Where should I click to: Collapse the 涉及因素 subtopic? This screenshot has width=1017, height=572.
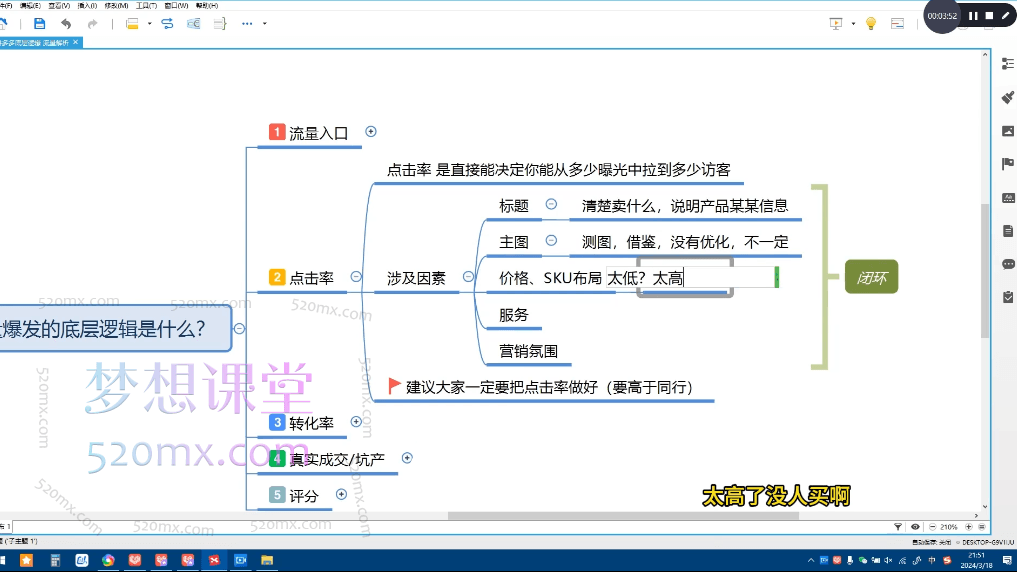(x=468, y=277)
